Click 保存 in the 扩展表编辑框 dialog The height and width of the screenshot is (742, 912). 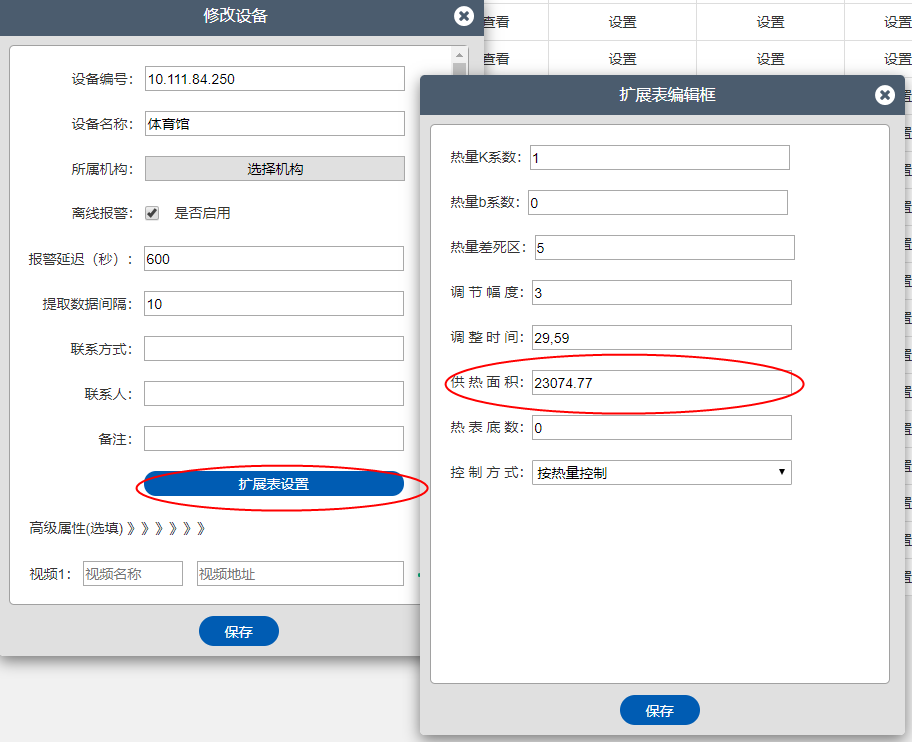[x=662, y=710]
